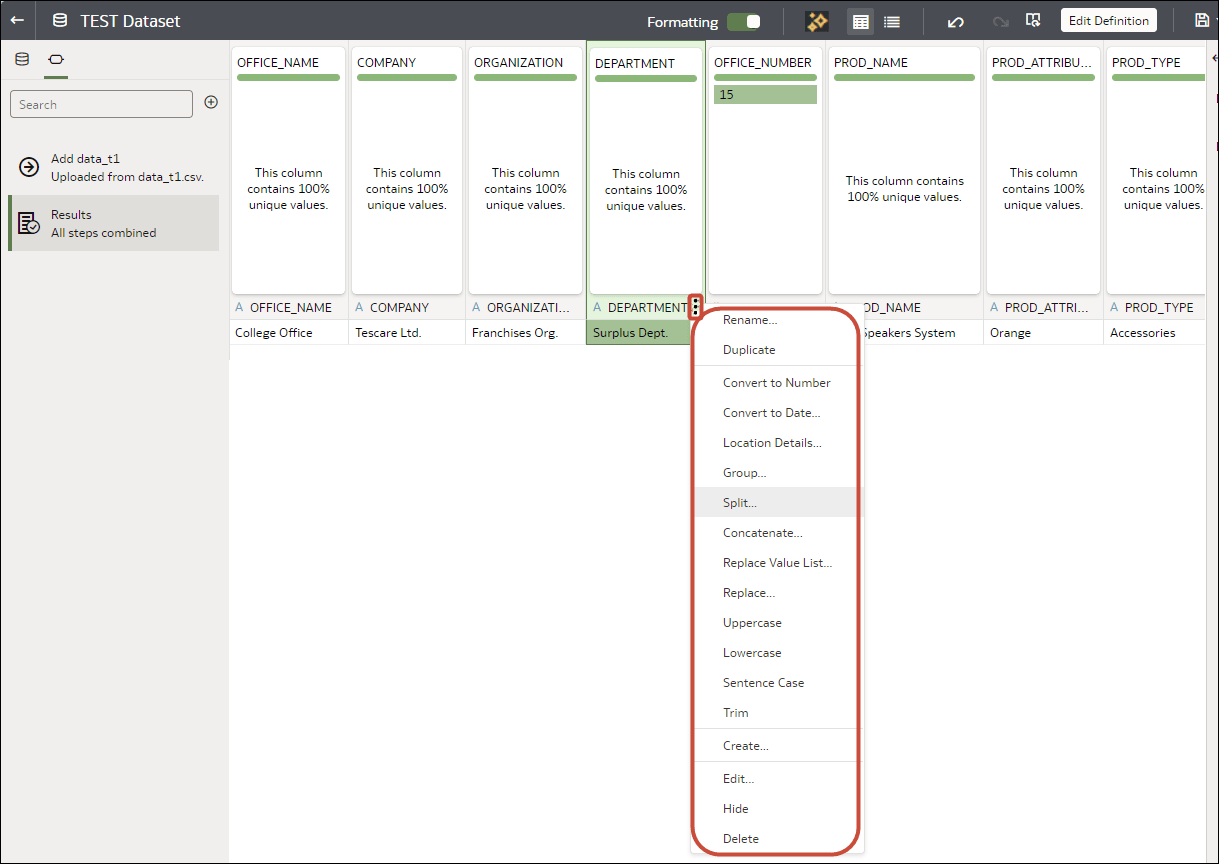Apply Uppercase from the context menu

click(752, 622)
